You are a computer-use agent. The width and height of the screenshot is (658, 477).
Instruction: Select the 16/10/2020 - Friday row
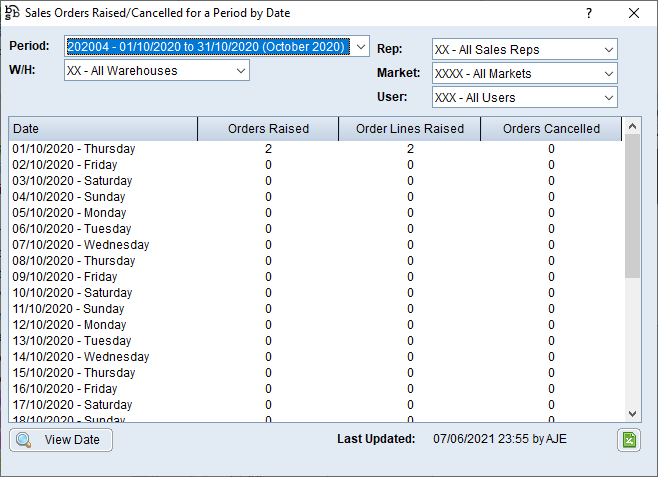tap(65, 389)
